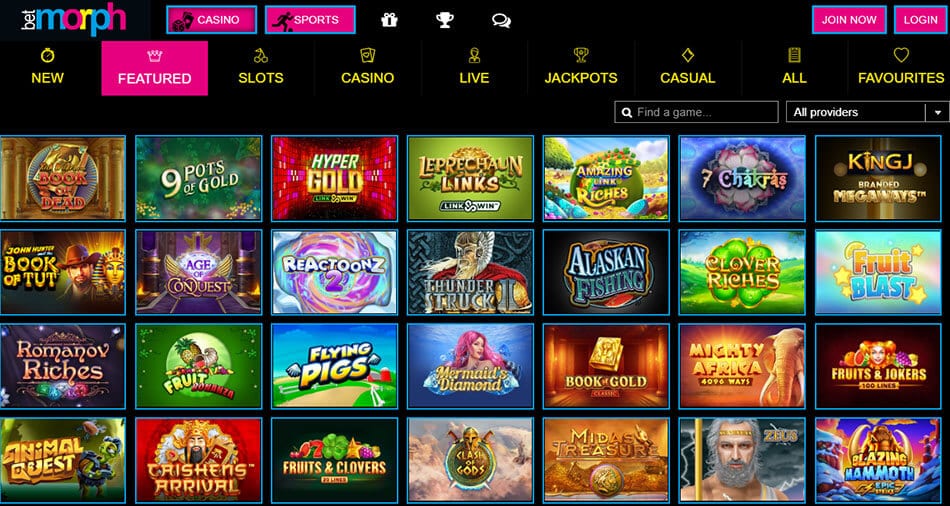The image size is (950, 506).
Task: Open the Thunderstruck II game tile
Action: [x=470, y=272]
